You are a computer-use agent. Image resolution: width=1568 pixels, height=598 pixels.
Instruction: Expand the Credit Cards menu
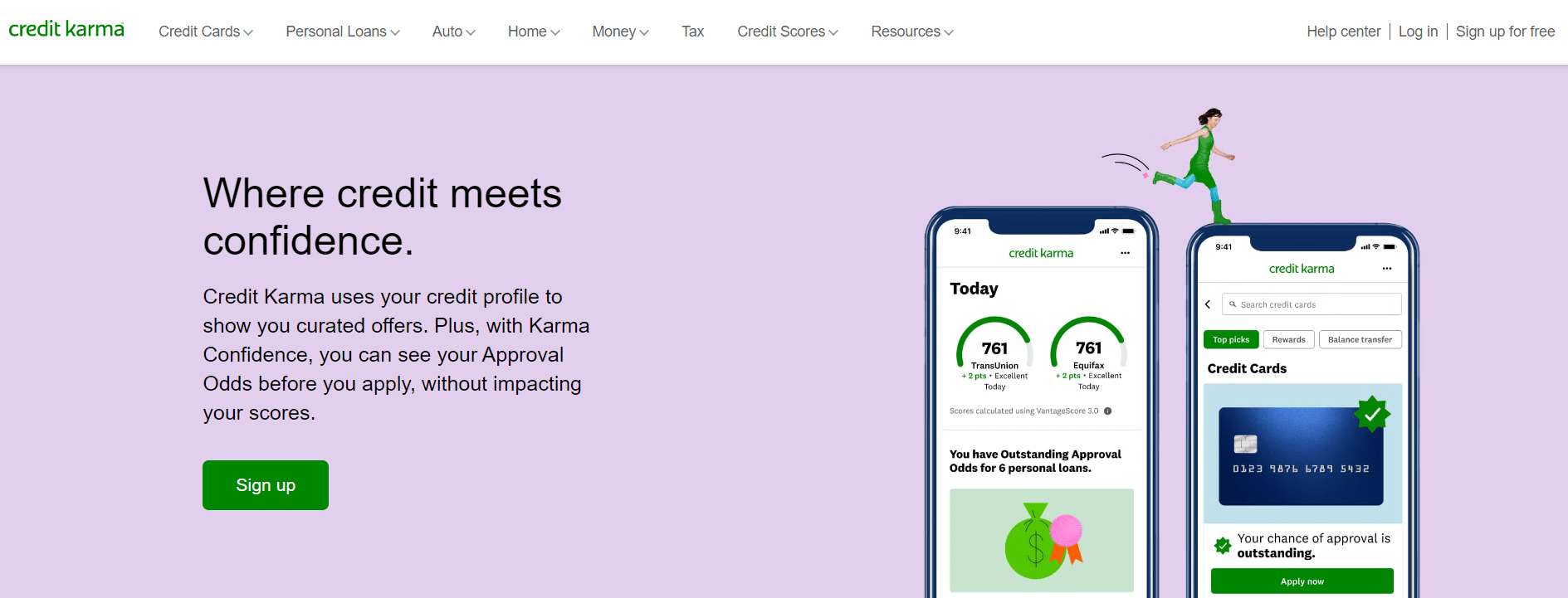coord(206,32)
